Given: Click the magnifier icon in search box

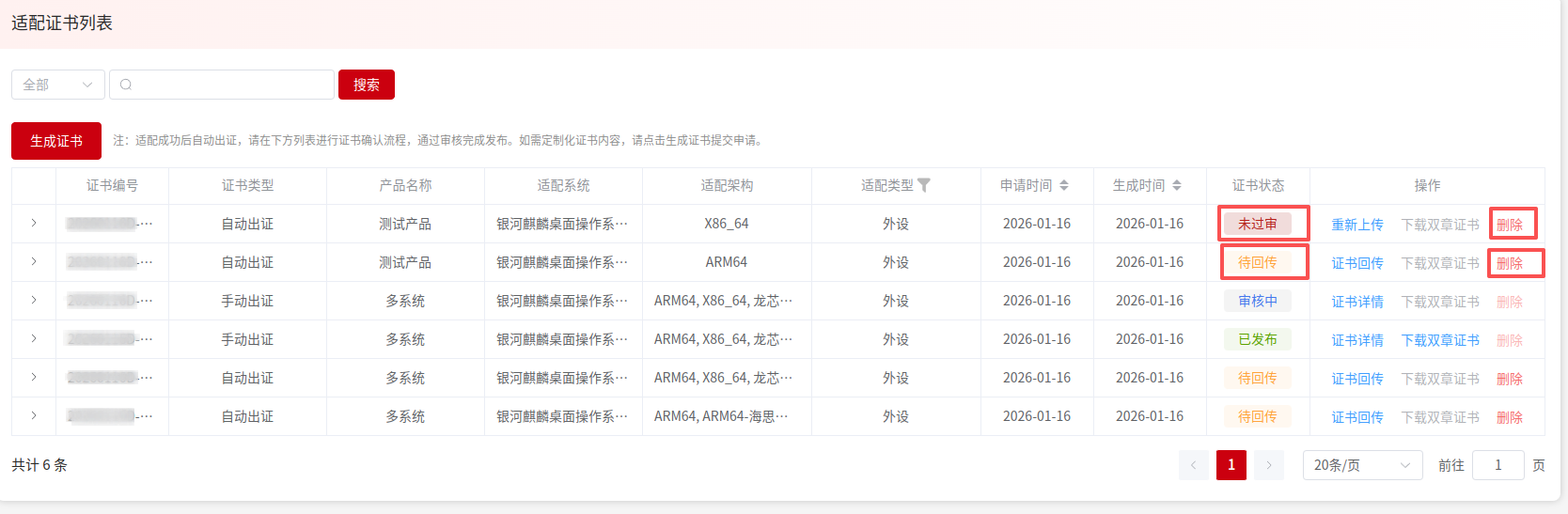Looking at the screenshot, I should (x=126, y=85).
